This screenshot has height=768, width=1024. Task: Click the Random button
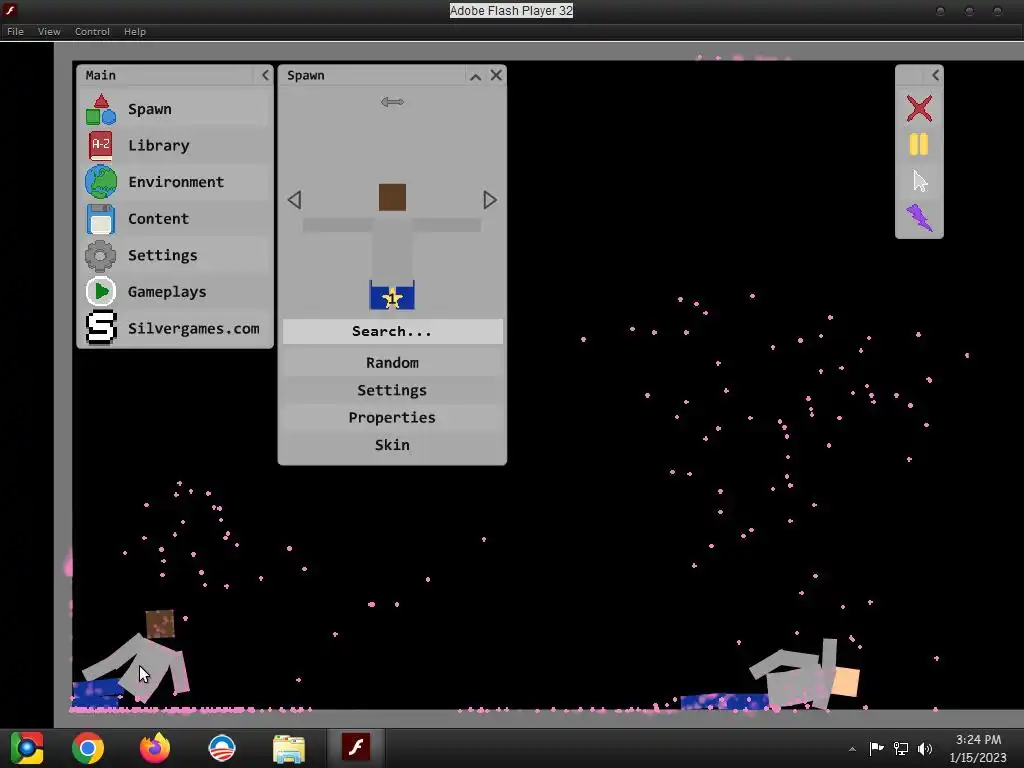pyautogui.click(x=392, y=362)
